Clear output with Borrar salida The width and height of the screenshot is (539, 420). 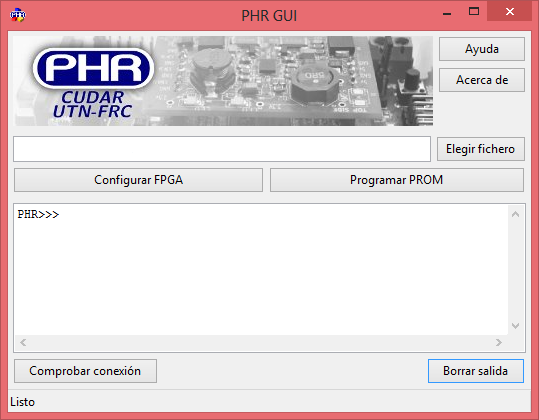476,371
